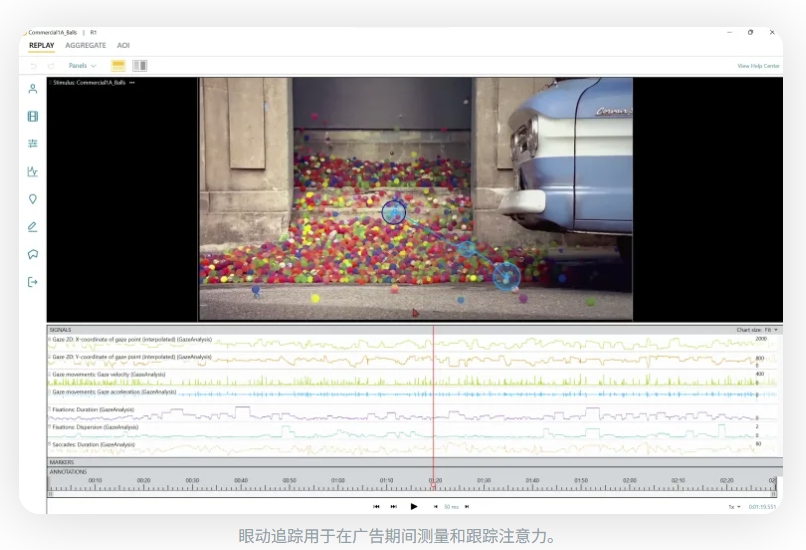Skip to the start of the recording

[377, 507]
